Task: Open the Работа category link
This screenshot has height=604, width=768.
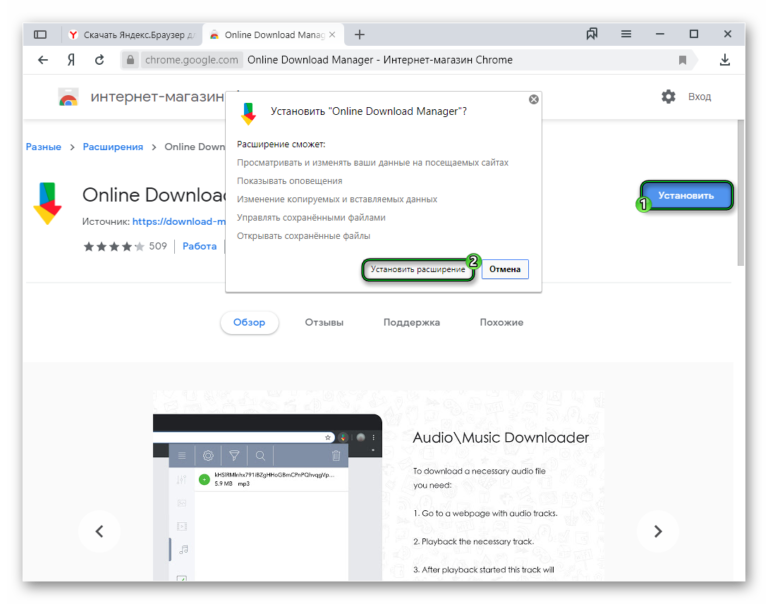Action: [199, 246]
